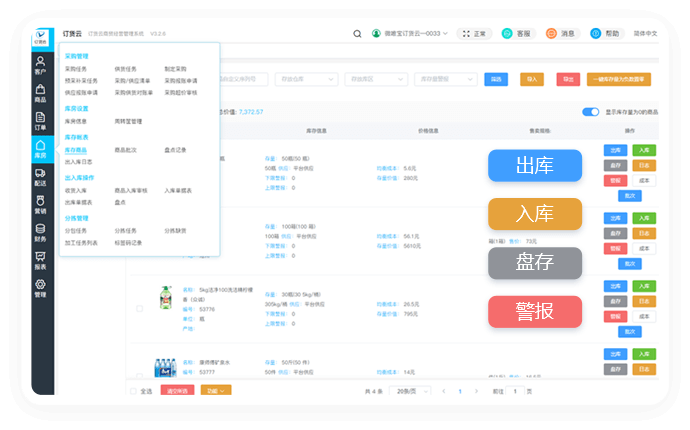Click the search magnifier icon in header

tap(358, 33)
